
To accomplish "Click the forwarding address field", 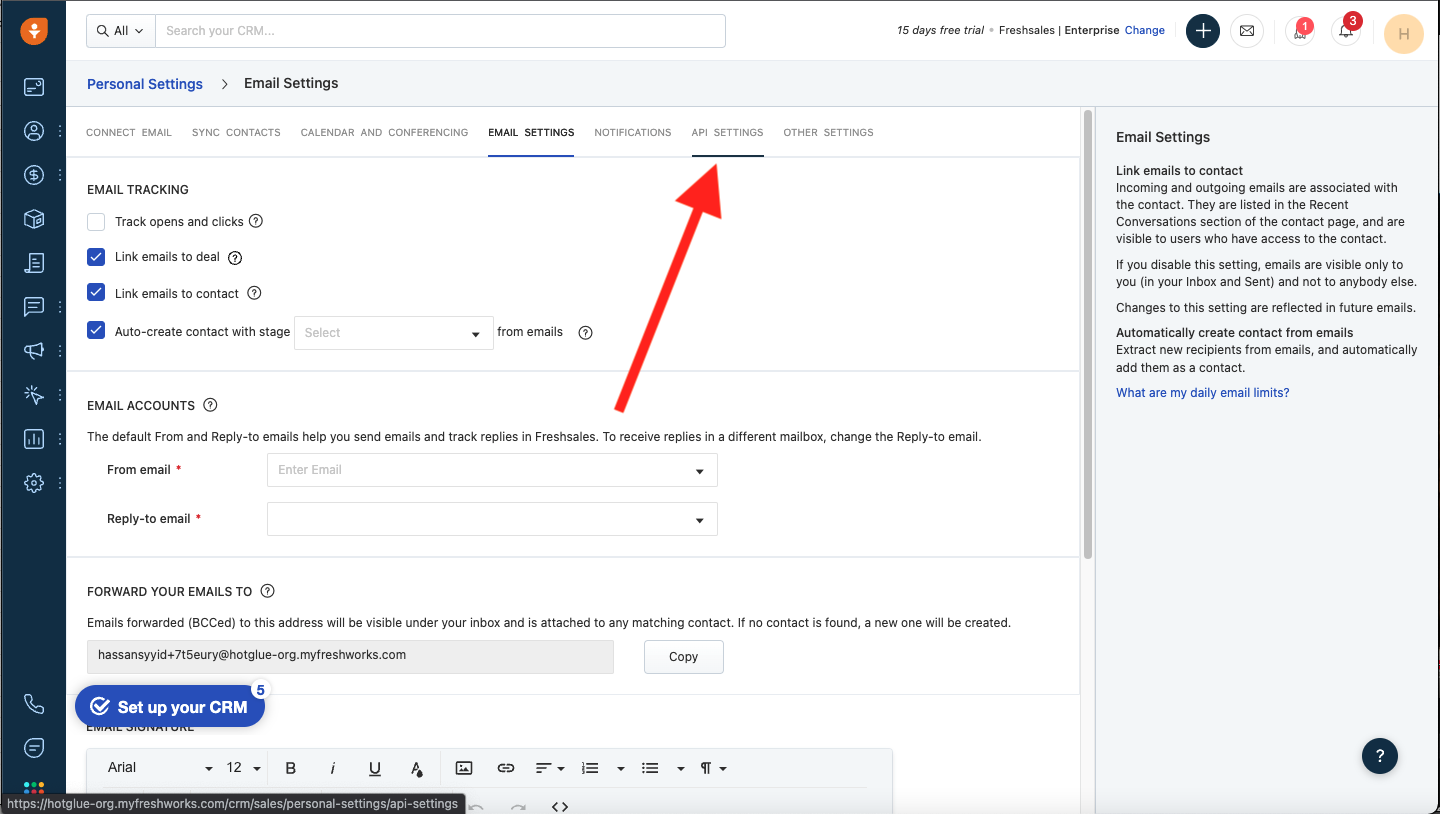I will (350, 657).
